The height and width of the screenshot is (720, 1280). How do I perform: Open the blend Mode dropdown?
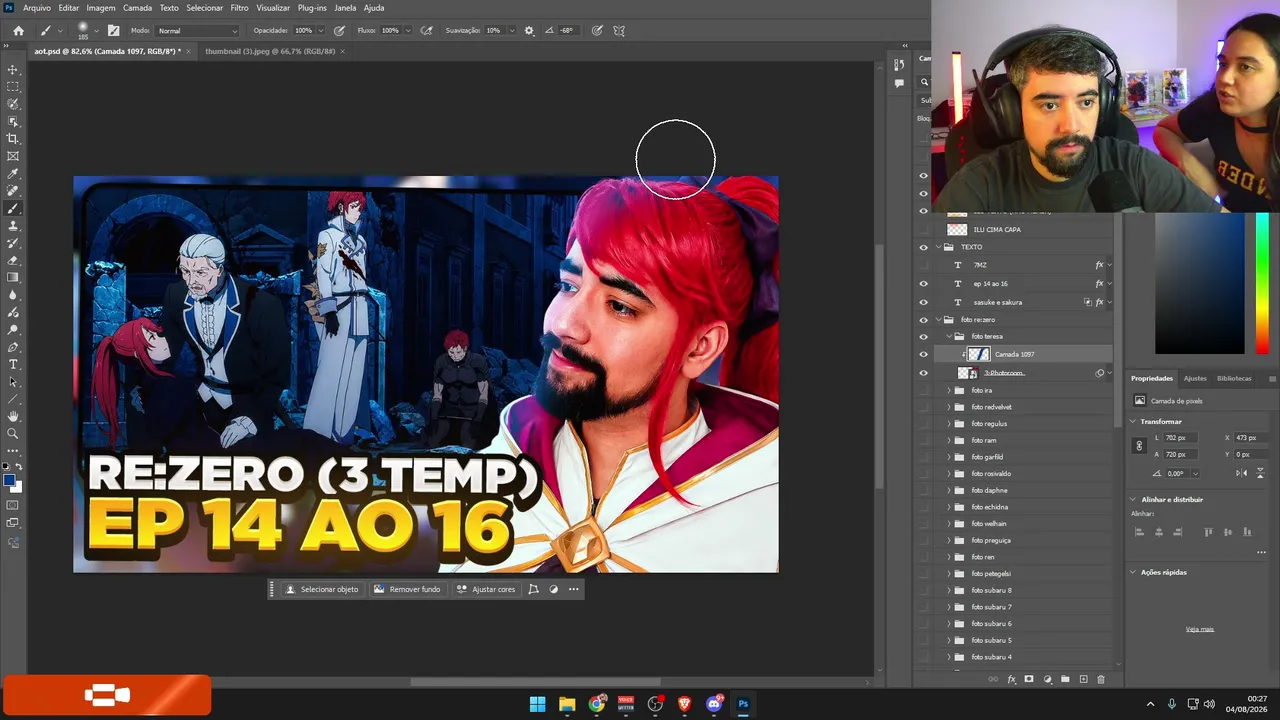198,31
